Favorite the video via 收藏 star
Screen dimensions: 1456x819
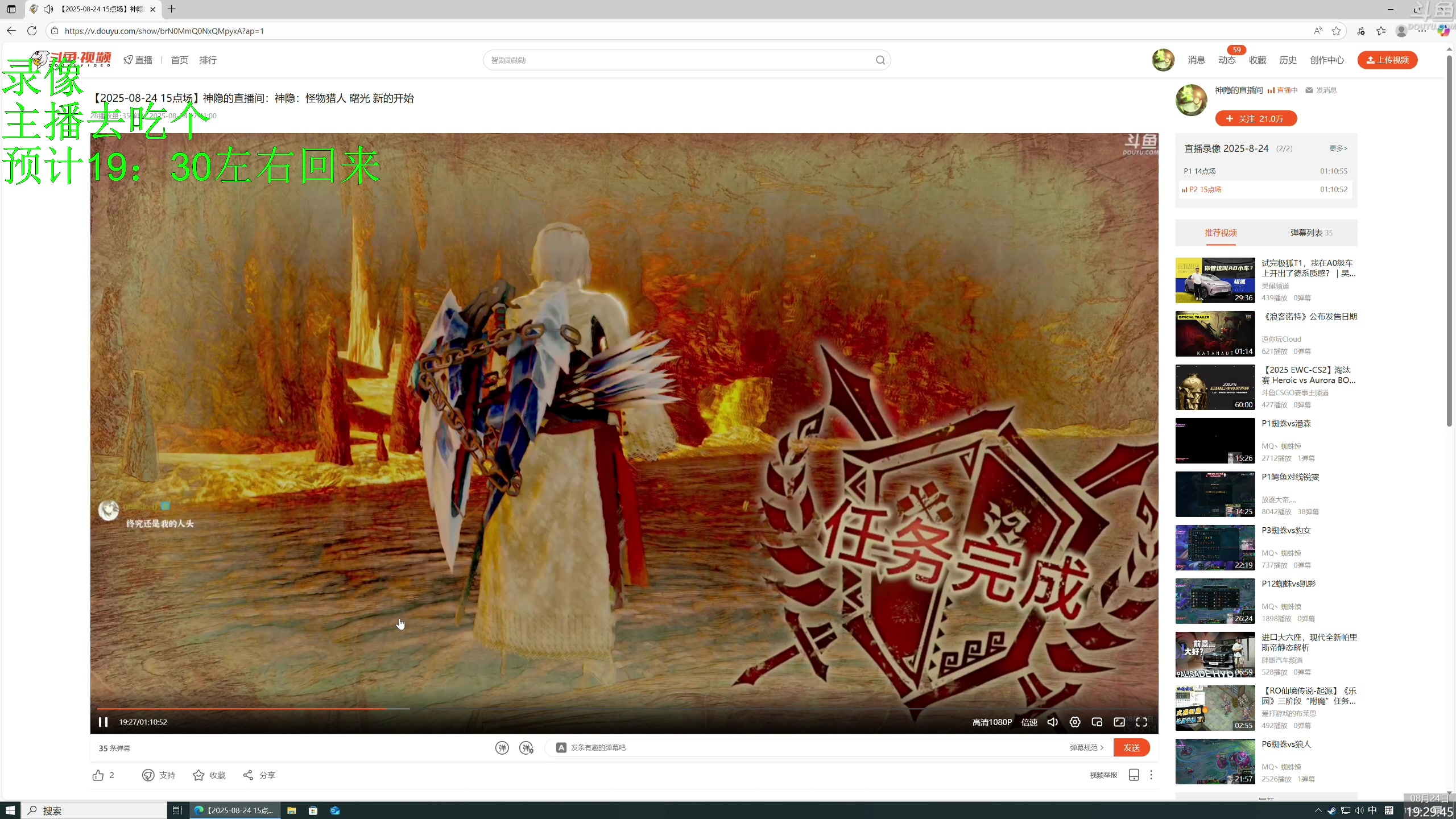point(198,775)
